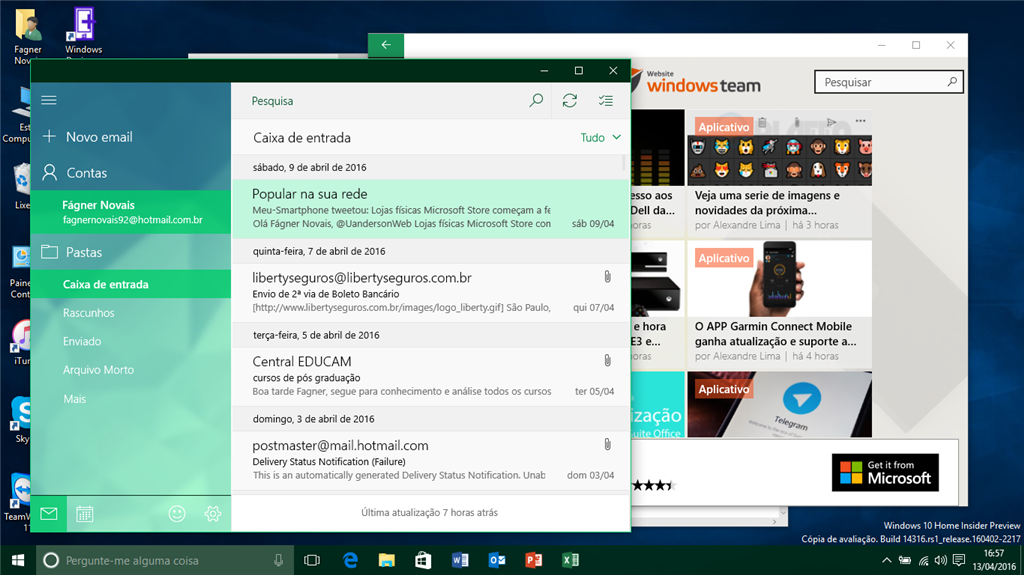Click Get it from Microsoft badge

pos(885,472)
